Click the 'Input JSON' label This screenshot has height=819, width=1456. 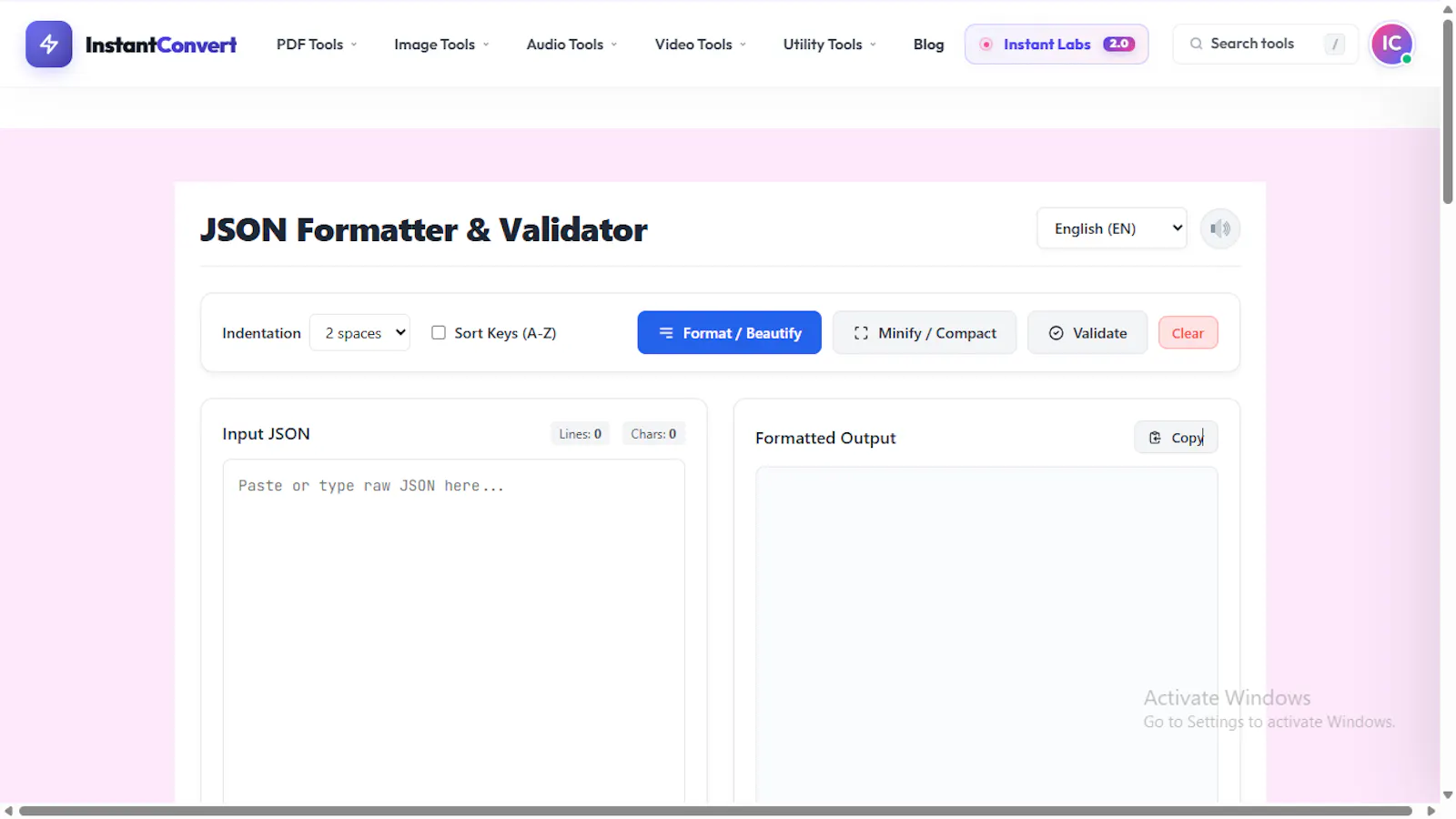[266, 434]
